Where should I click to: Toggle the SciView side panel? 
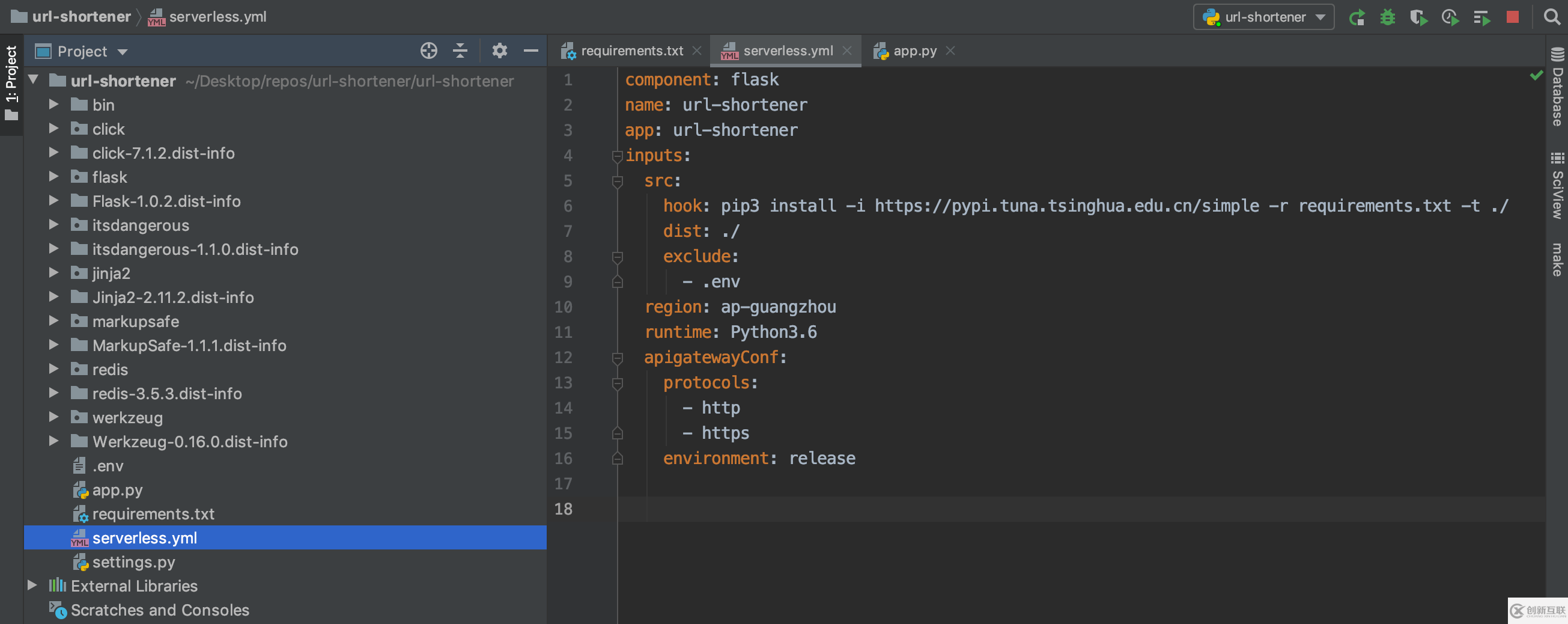(x=1557, y=186)
